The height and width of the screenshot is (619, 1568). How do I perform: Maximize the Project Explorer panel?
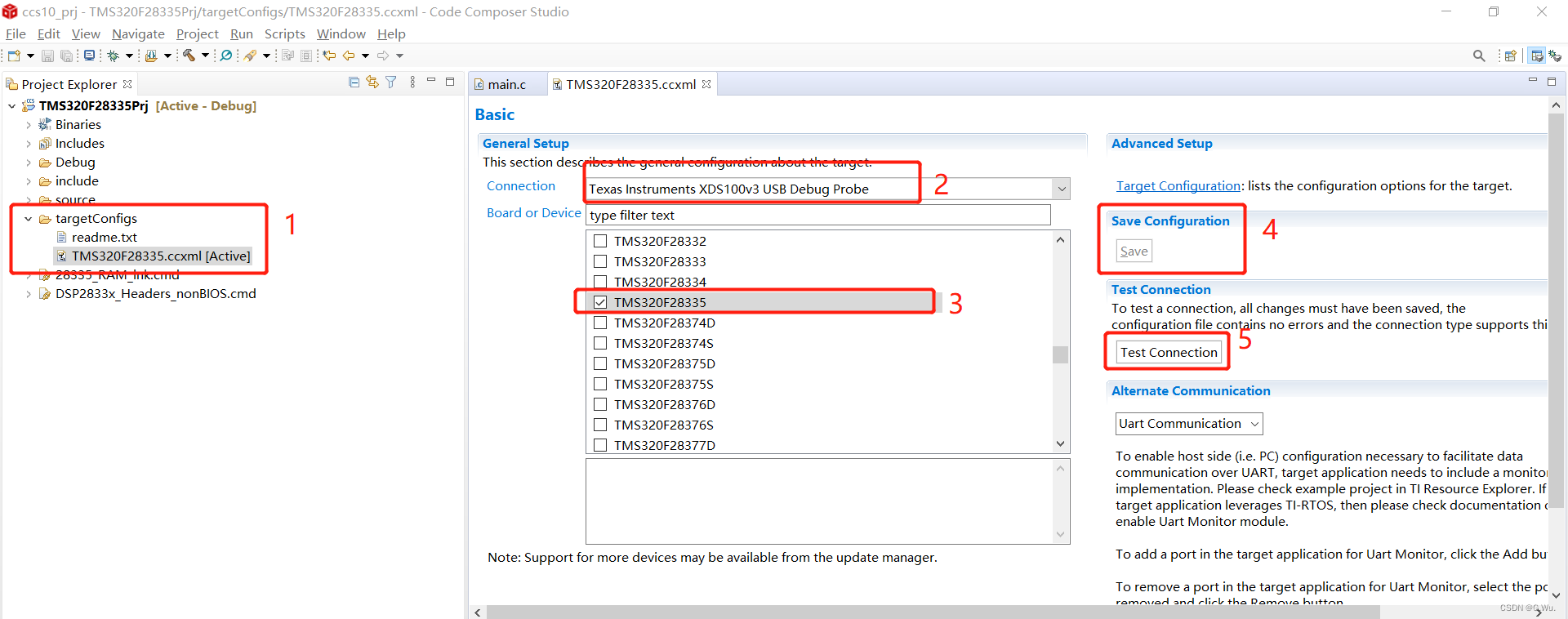click(450, 82)
